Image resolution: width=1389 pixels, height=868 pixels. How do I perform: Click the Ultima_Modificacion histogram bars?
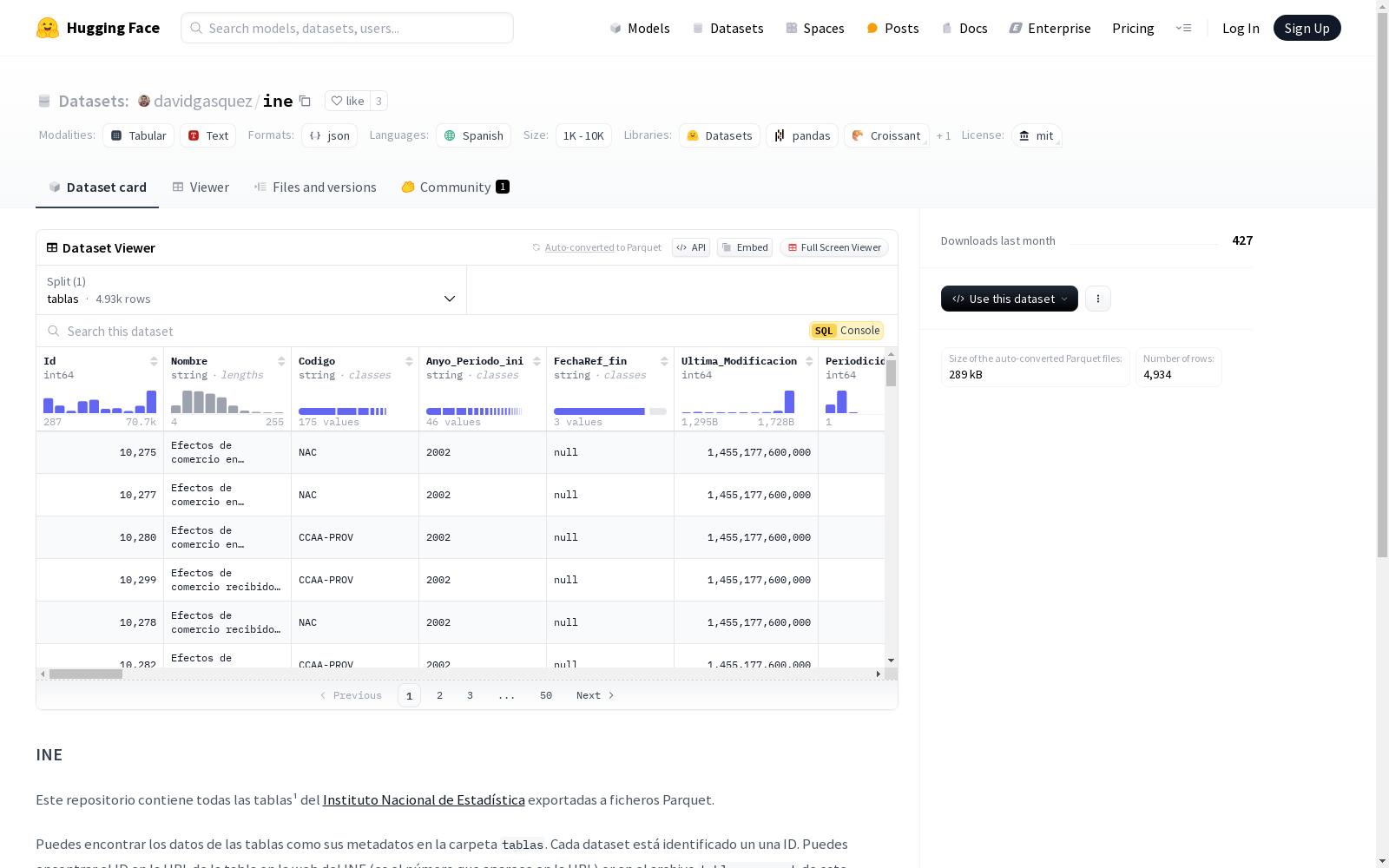[x=738, y=401]
